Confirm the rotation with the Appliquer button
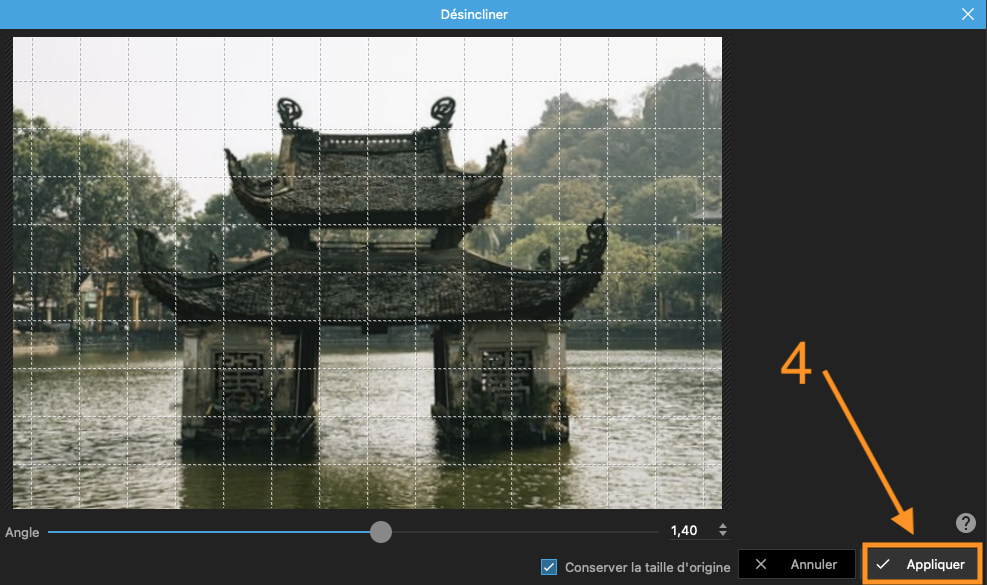The width and height of the screenshot is (987, 585). (x=922, y=564)
